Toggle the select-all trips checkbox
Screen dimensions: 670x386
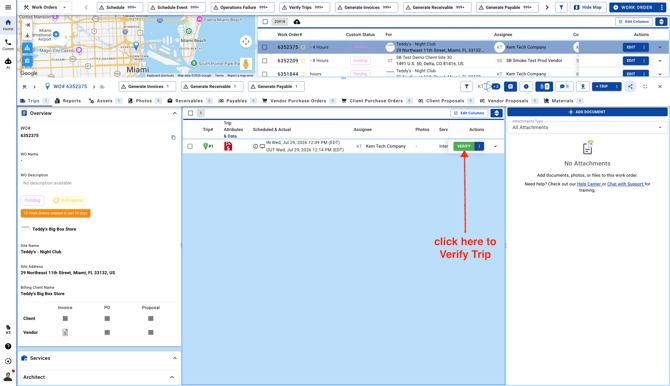(x=190, y=113)
